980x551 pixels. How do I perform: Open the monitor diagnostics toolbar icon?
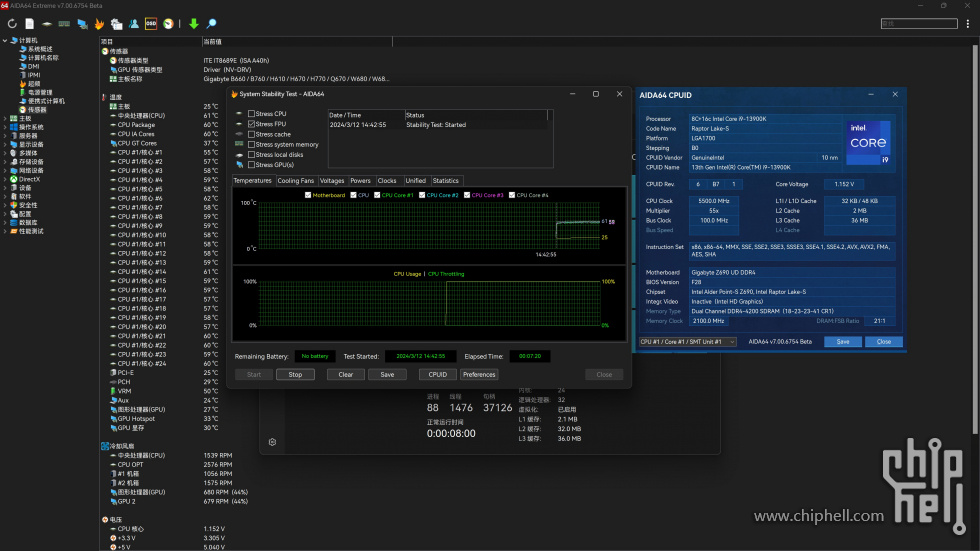coord(82,24)
